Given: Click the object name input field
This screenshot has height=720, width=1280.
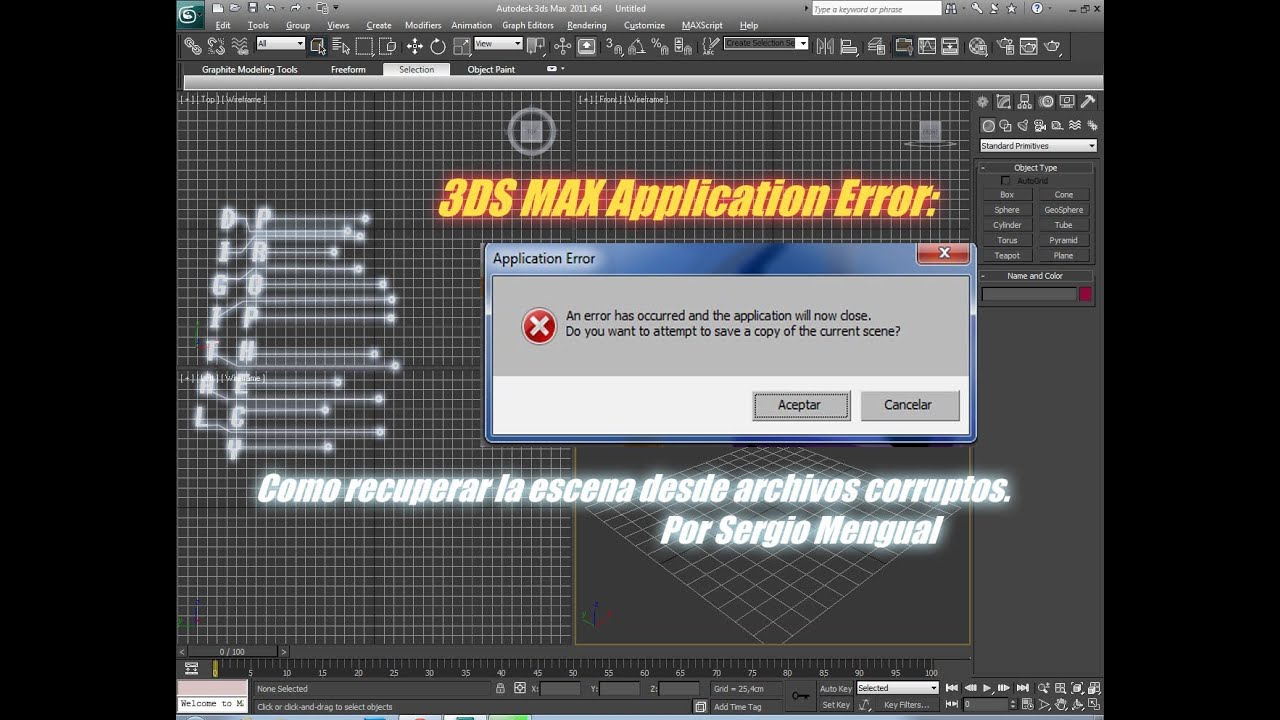Looking at the screenshot, I should pyautogui.click(x=1029, y=294).
